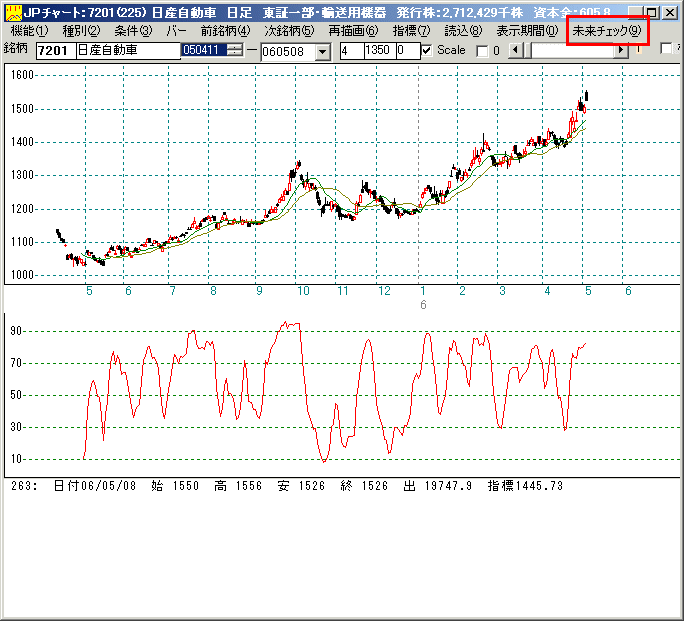Maximize the JP Chart window
This screenshot has width=684, height=621.
(x=652, y=12)
